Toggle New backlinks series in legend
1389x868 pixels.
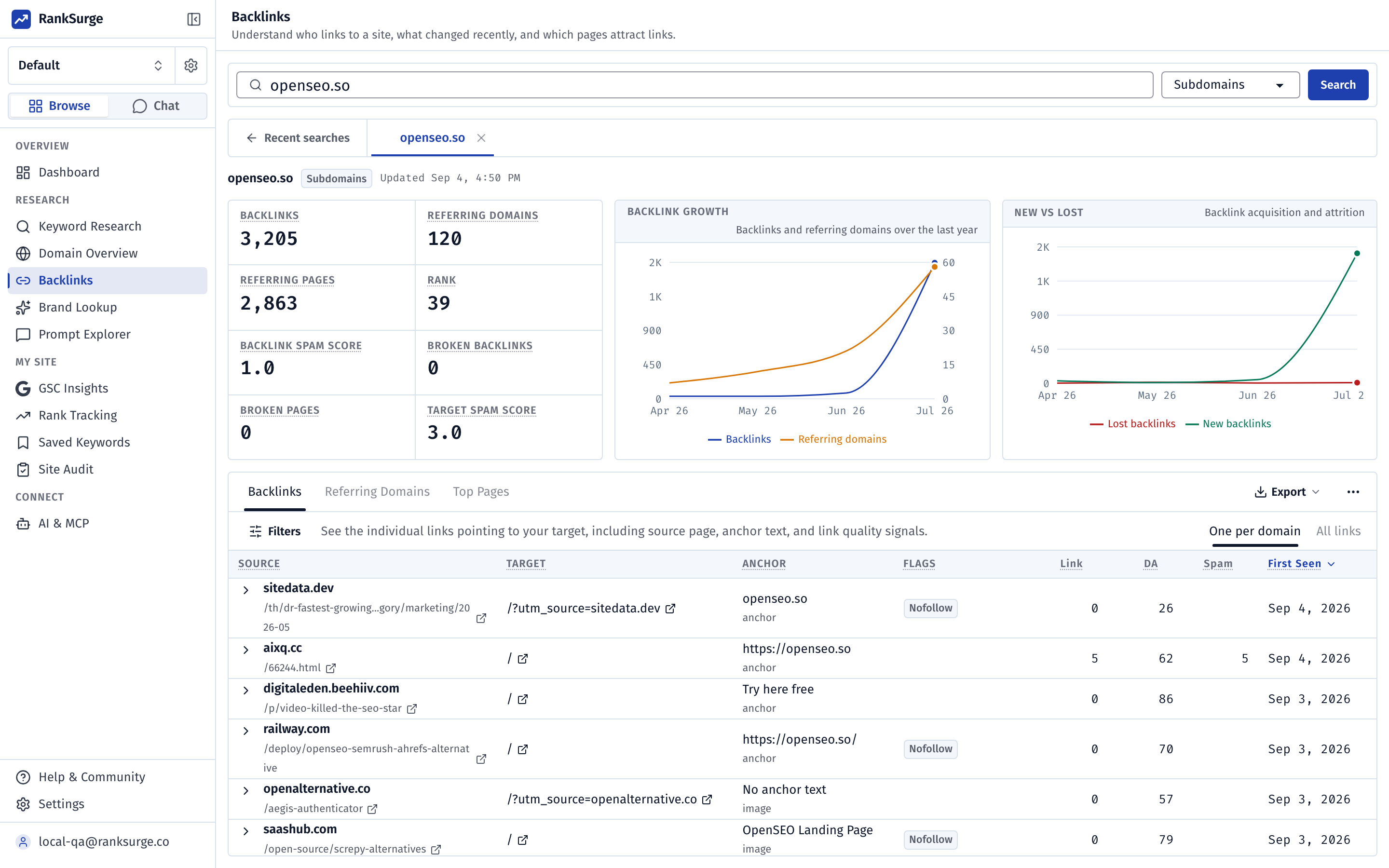coord(1228,424)
